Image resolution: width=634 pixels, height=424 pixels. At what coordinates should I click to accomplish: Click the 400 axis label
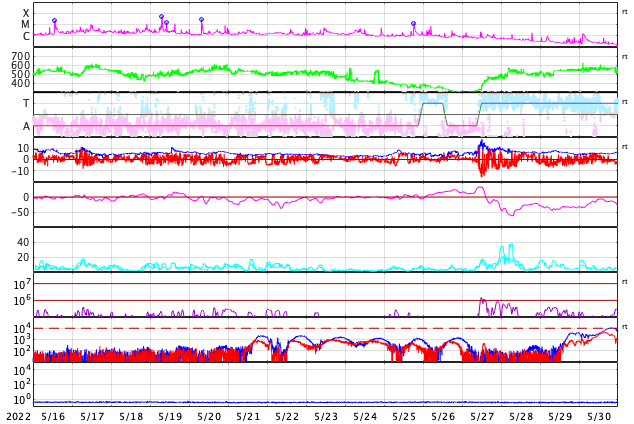coord(21,84)
